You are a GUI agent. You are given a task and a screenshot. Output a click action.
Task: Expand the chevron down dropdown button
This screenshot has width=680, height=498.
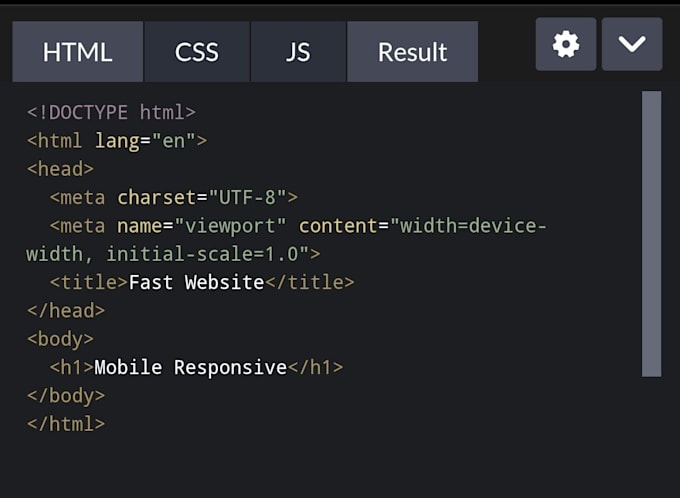coord(632,44)
